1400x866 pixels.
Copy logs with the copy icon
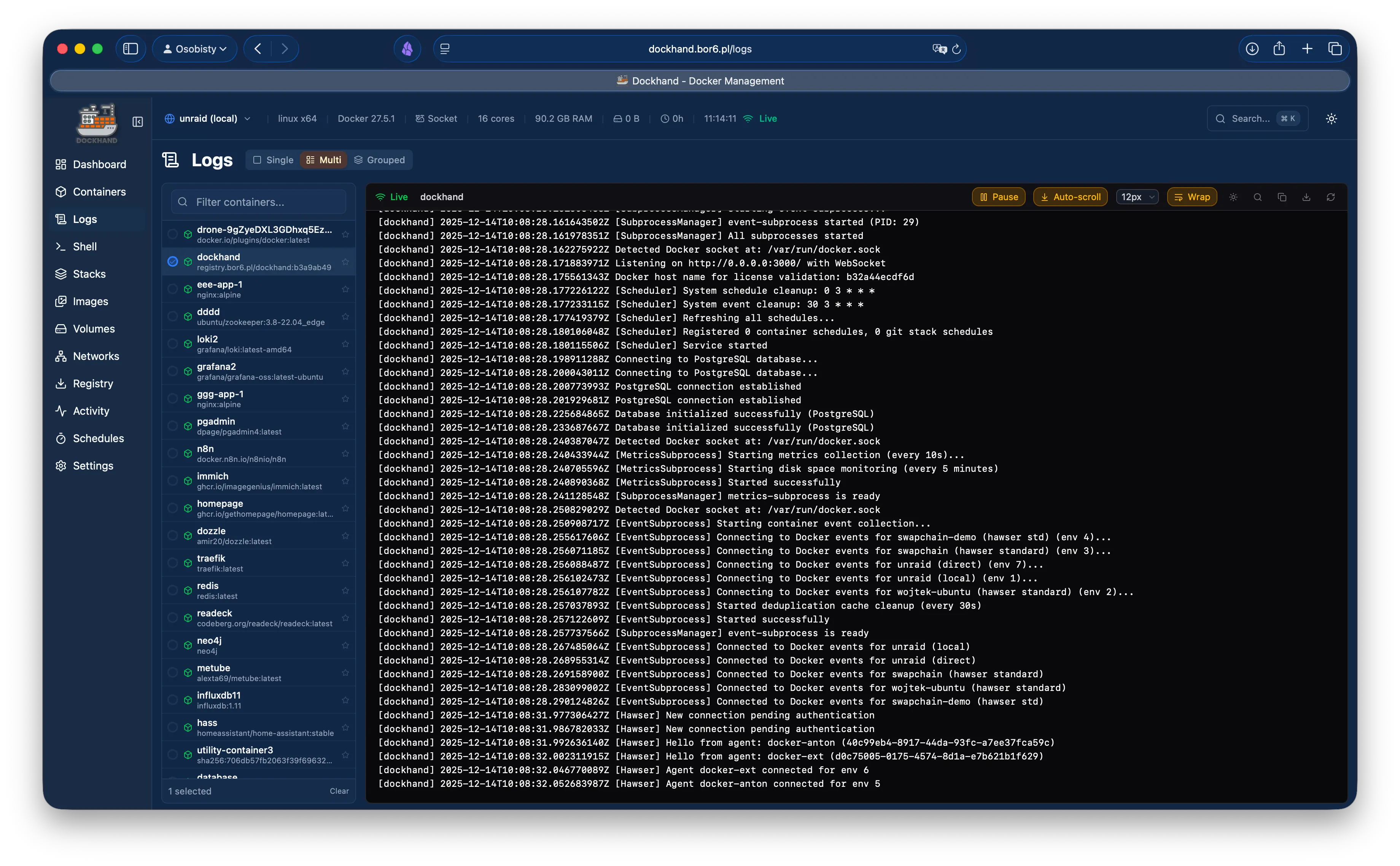(1282, 196)
